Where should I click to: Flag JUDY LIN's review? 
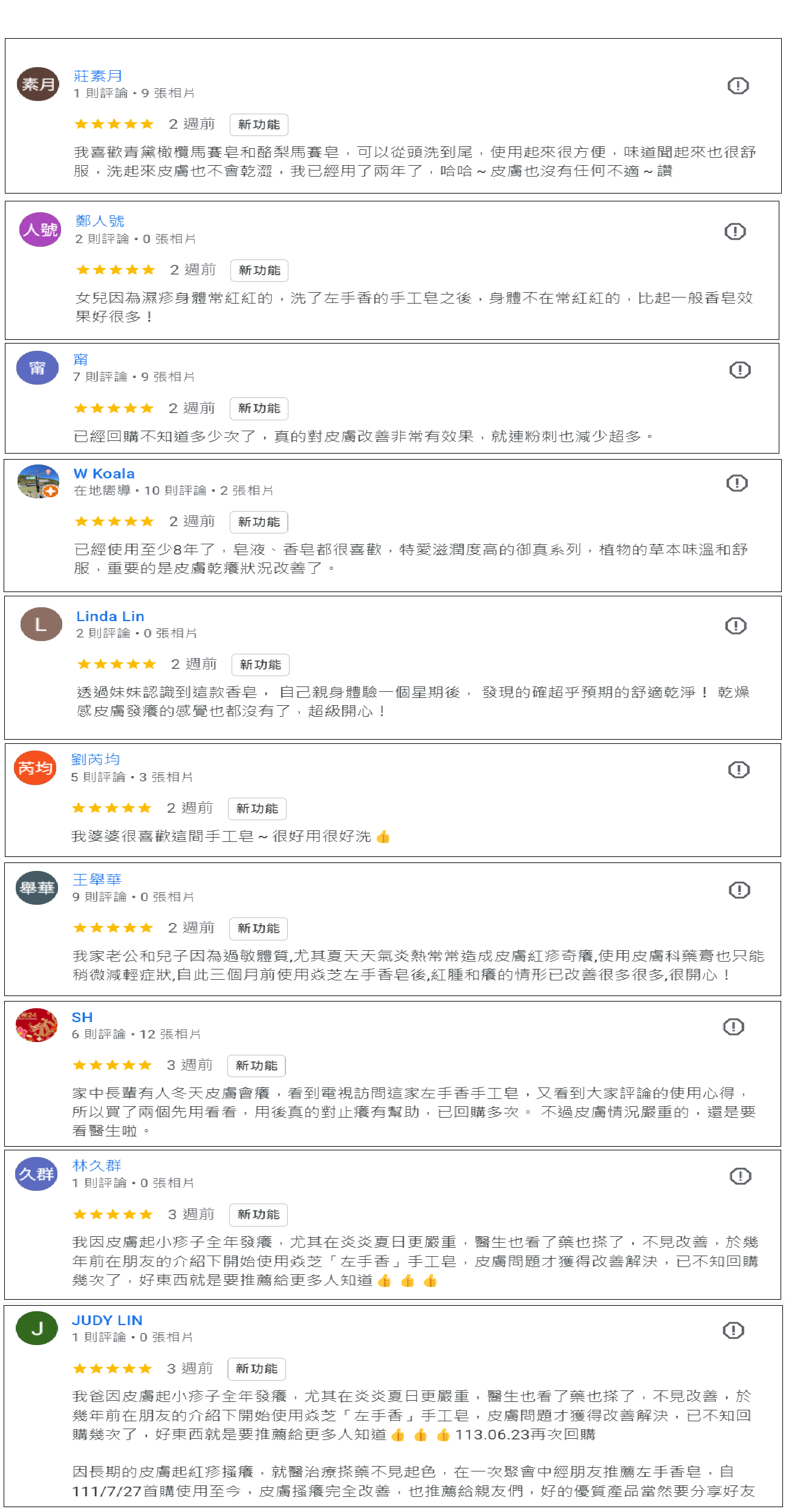pos(733,1330)
